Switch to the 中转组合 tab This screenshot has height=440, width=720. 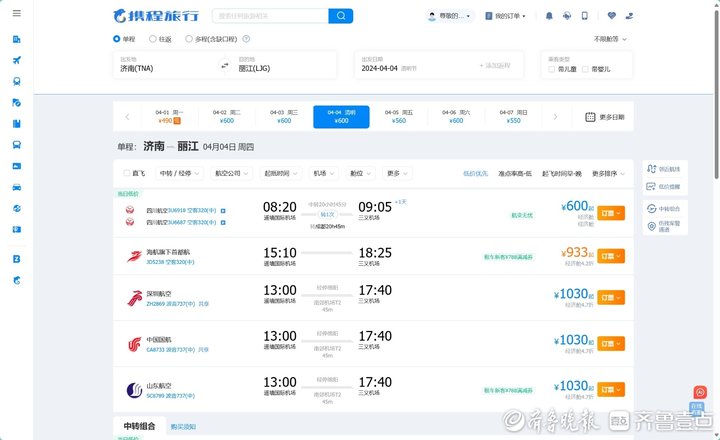click(134, 426)
